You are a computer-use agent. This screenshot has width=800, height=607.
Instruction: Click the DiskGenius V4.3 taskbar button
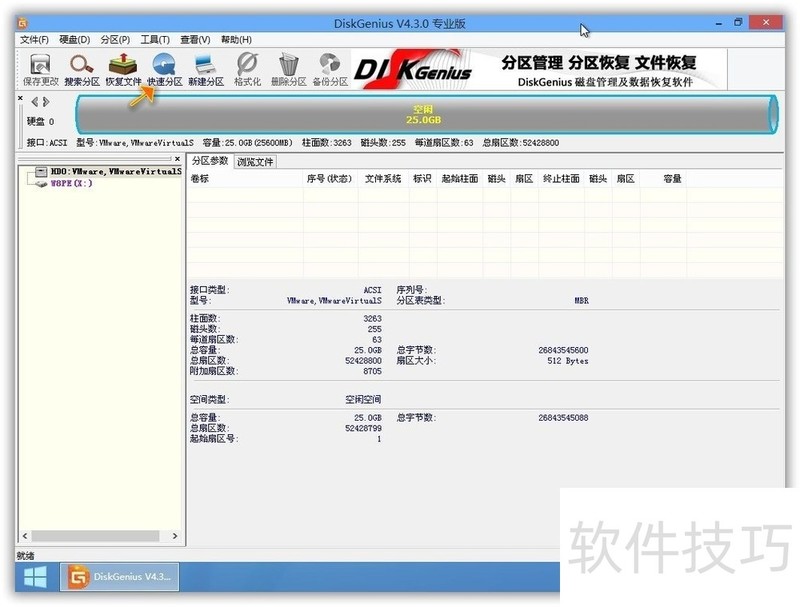click(x=120, y=577)
